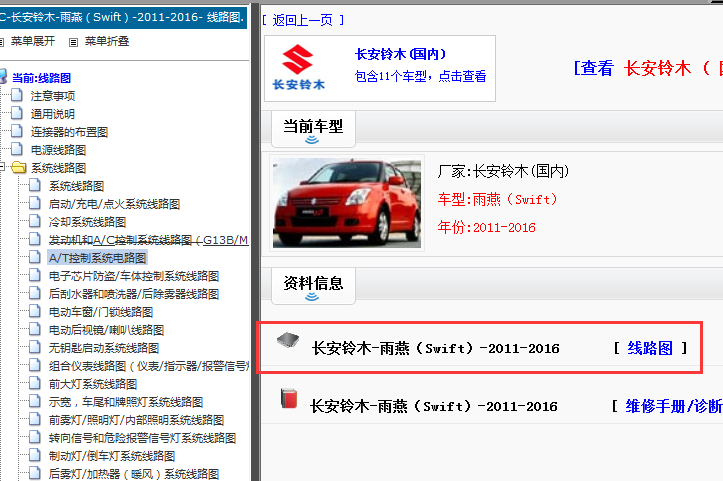Viewport: 723px width, 481px height.
Task: Click 长安铃木-雨燕 2011-2016 线路图 title bar
Action: (122, 18)
